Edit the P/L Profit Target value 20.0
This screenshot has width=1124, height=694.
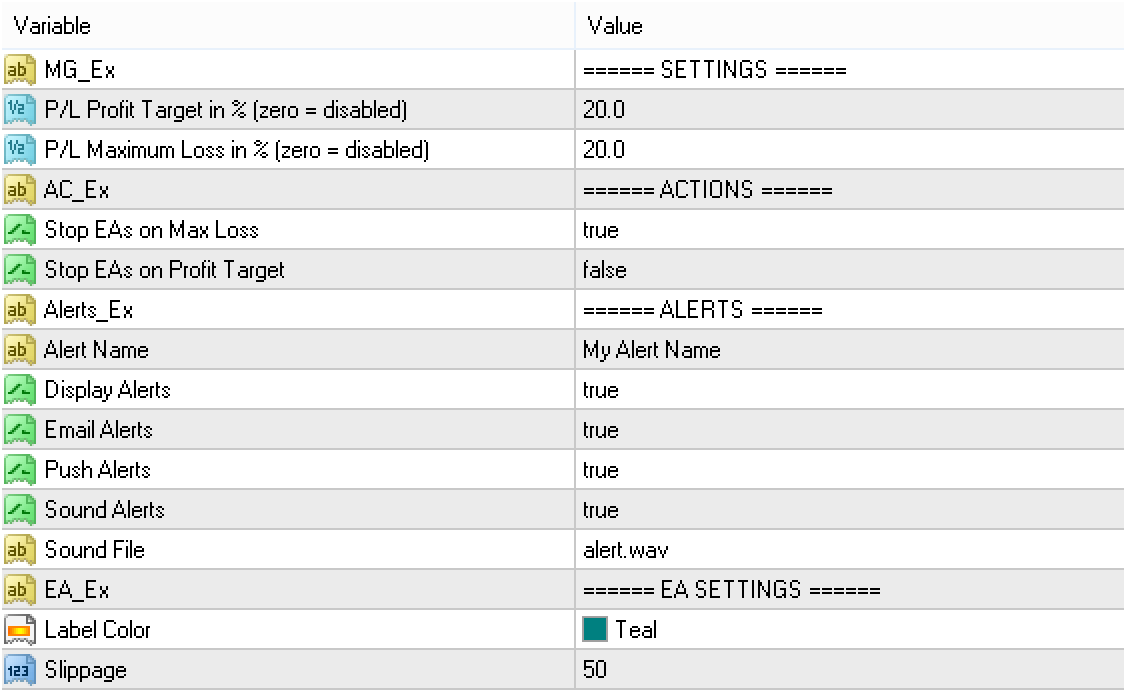849,110
